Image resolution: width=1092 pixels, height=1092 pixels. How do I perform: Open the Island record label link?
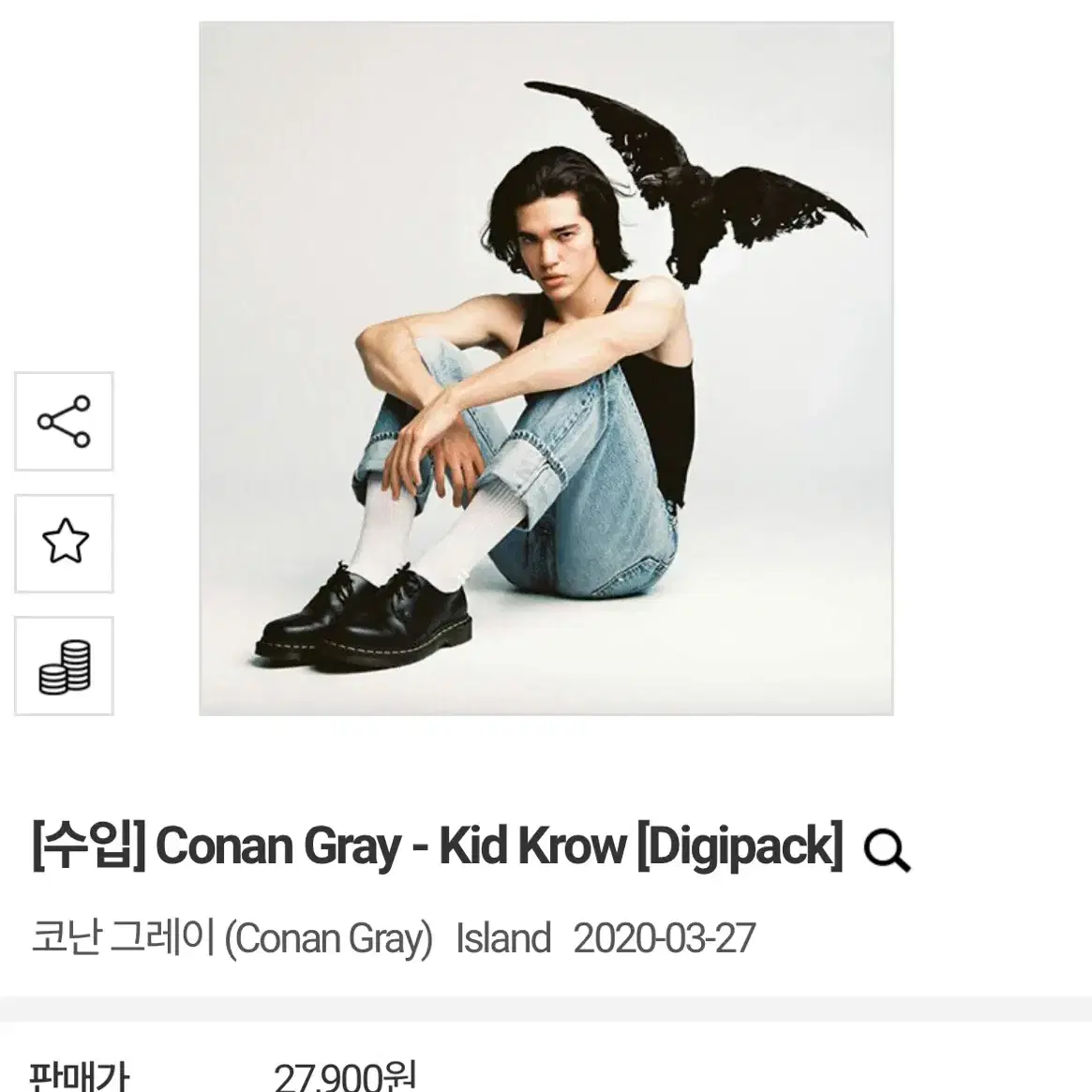(503, 937)
